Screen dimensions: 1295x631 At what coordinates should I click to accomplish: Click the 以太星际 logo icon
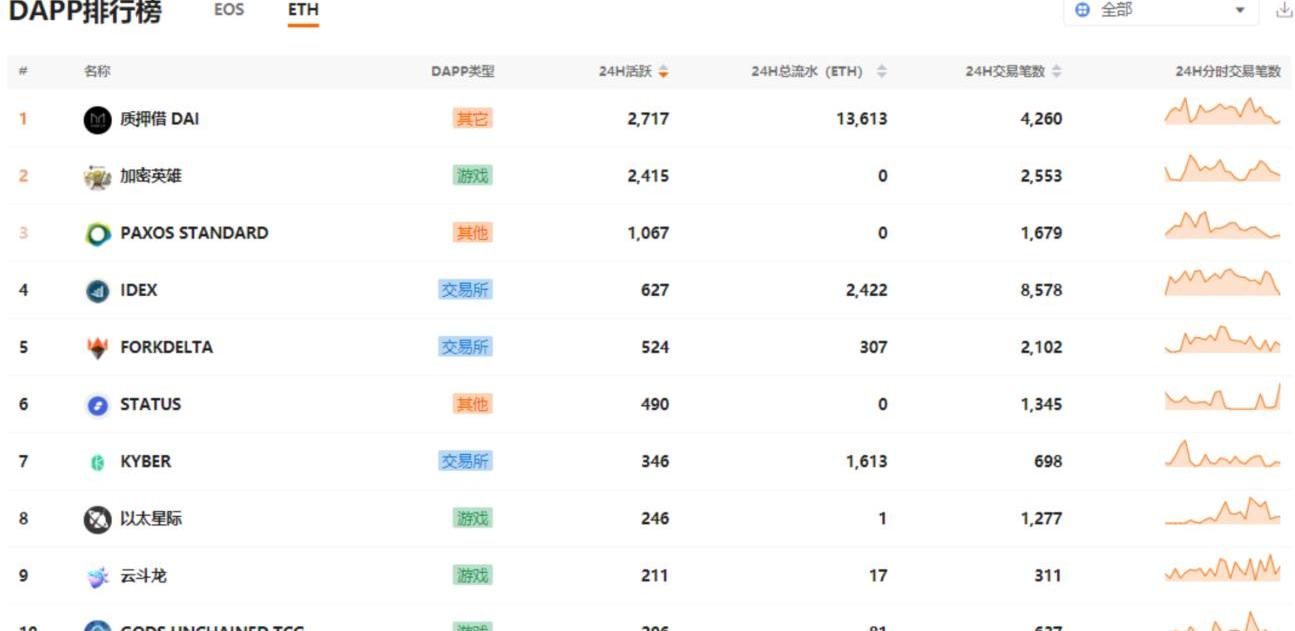[97, 519]
